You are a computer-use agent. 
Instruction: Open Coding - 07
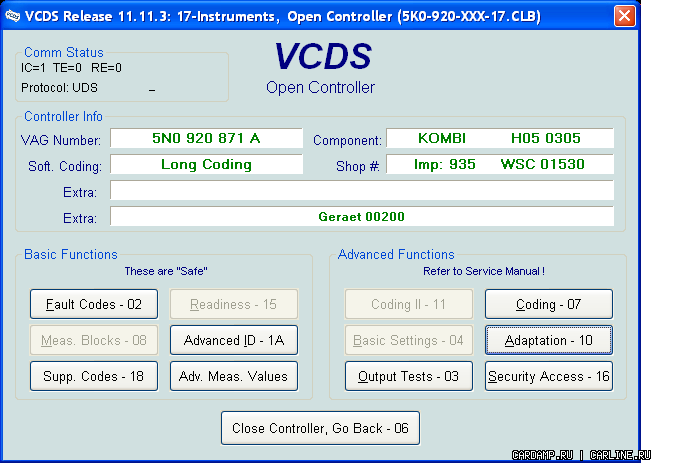tap(549, 304)
